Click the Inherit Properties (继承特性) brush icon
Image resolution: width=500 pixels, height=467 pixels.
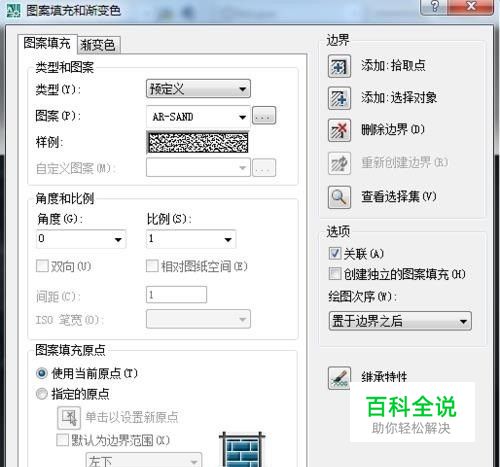pyautogui.click(x=339, y=378)
